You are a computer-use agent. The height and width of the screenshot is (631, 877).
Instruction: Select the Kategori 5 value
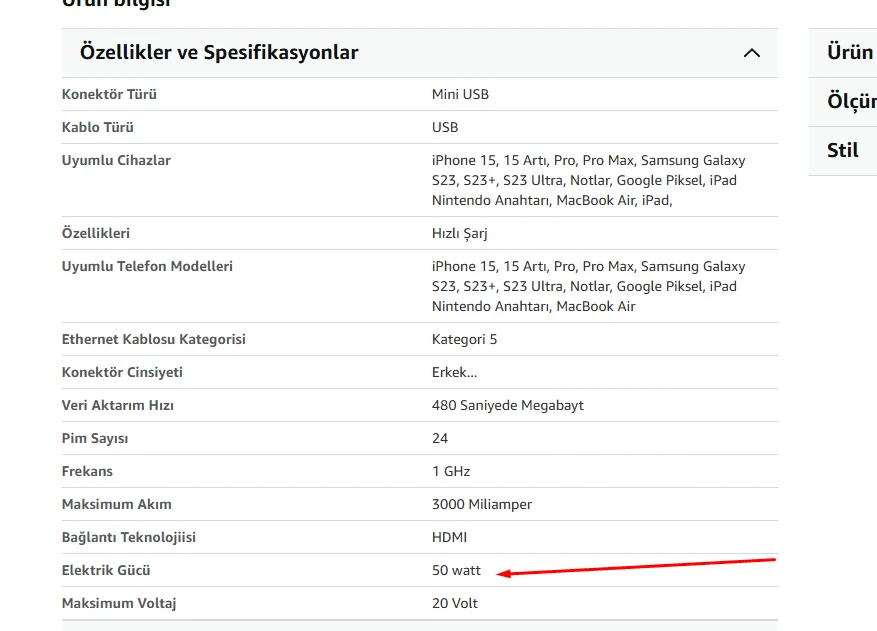pos(464,339)
